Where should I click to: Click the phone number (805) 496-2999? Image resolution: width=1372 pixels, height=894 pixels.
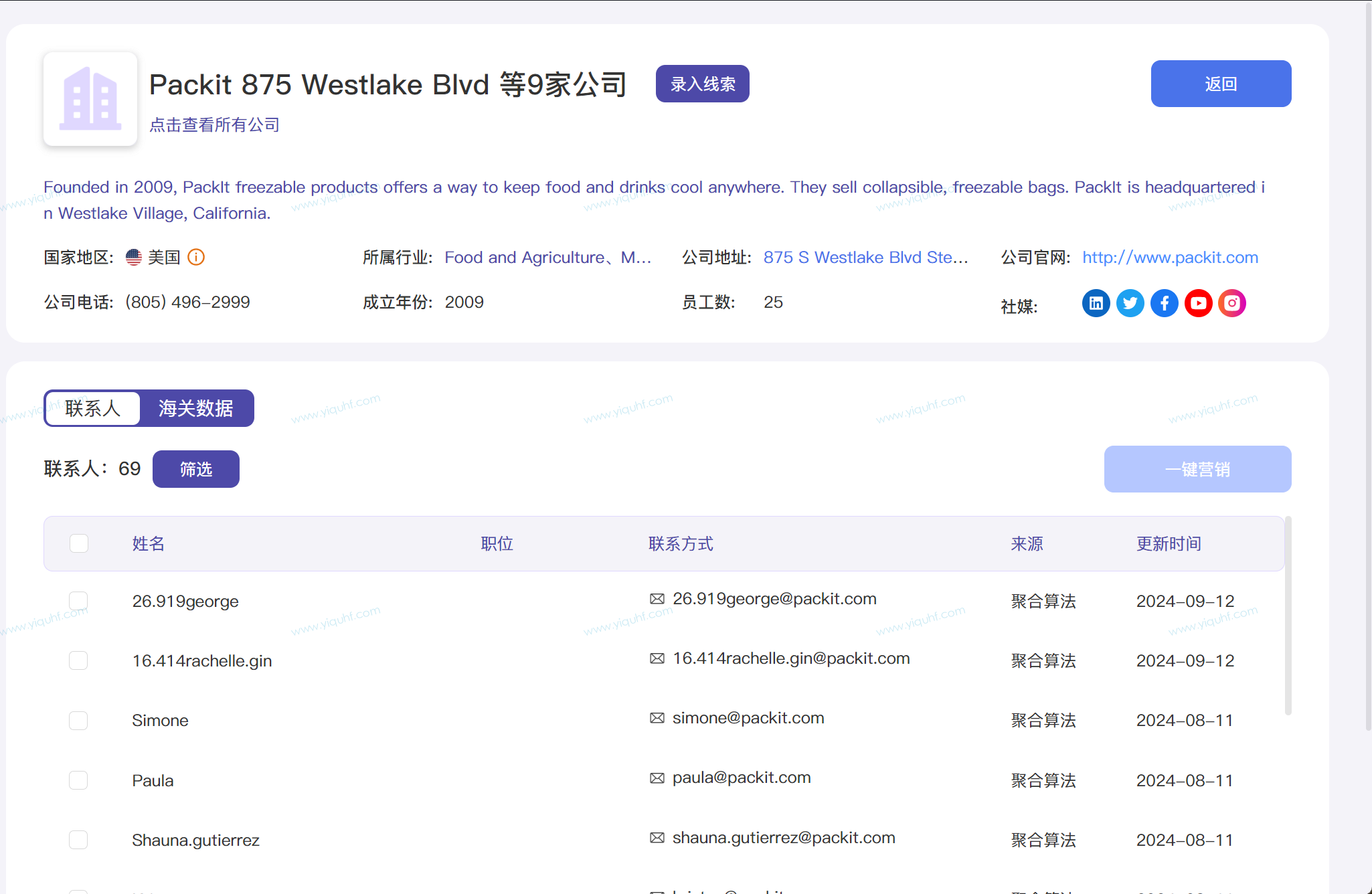pyautogui.click(x=187, y=302)
